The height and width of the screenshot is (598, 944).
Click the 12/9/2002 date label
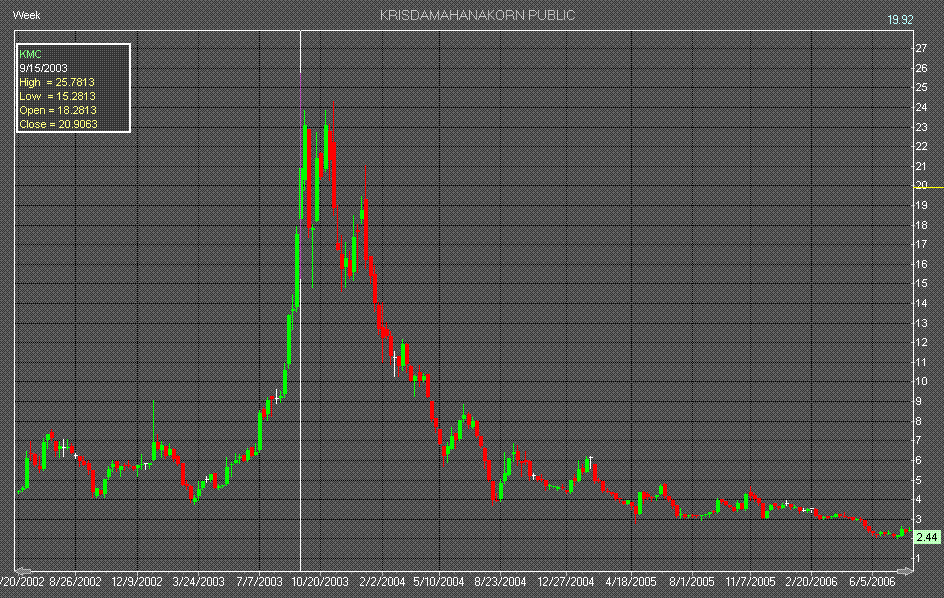(137, 582)
